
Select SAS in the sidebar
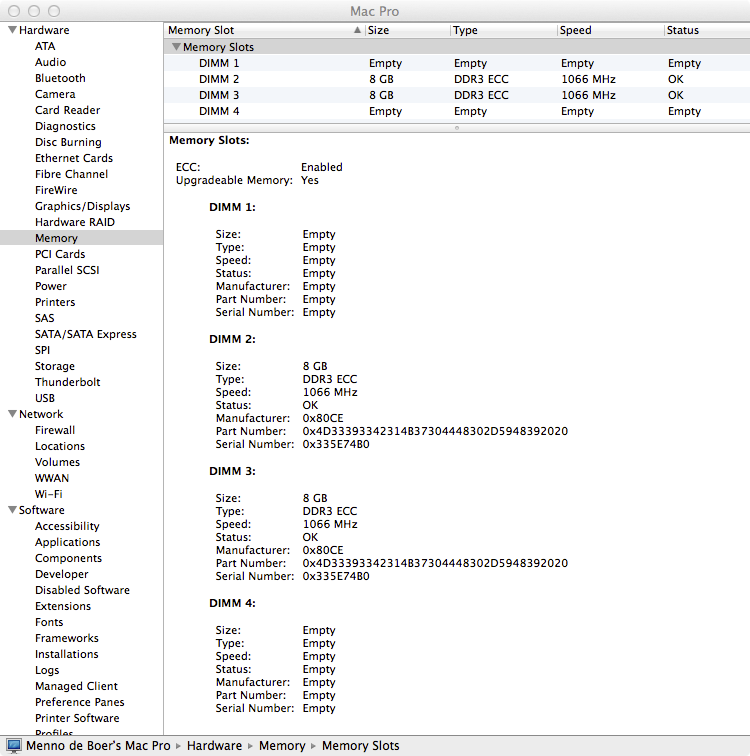coord(44,318)
